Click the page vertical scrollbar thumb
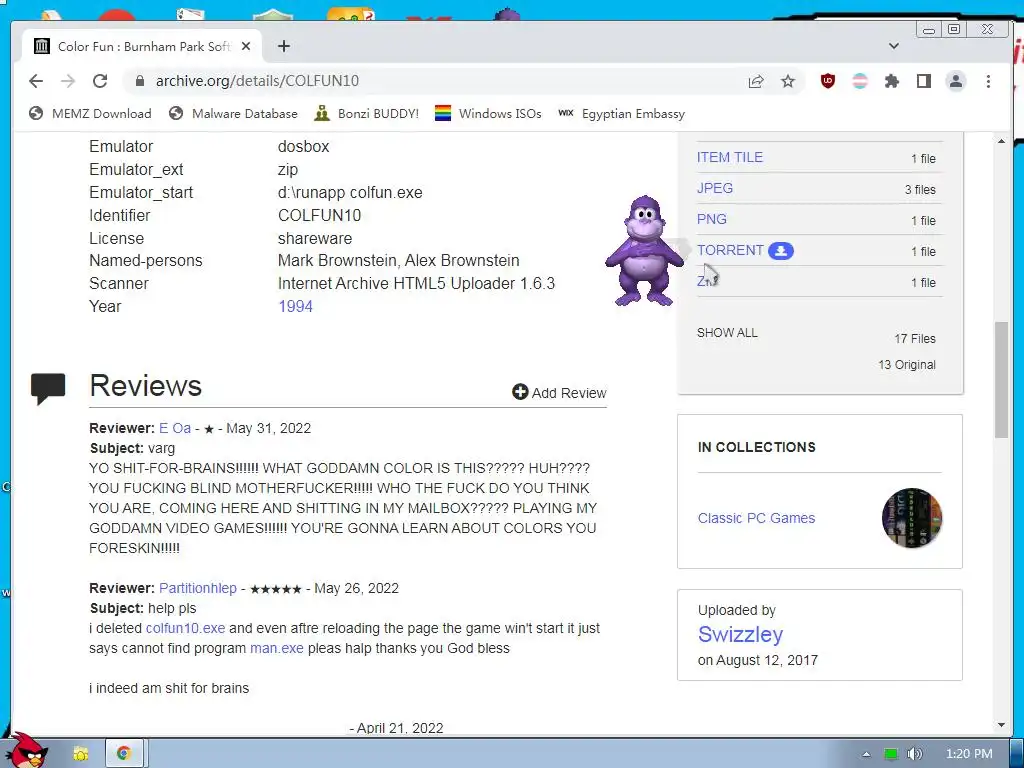Viewport: 1024px width, 768px height. coord(1001,380)
